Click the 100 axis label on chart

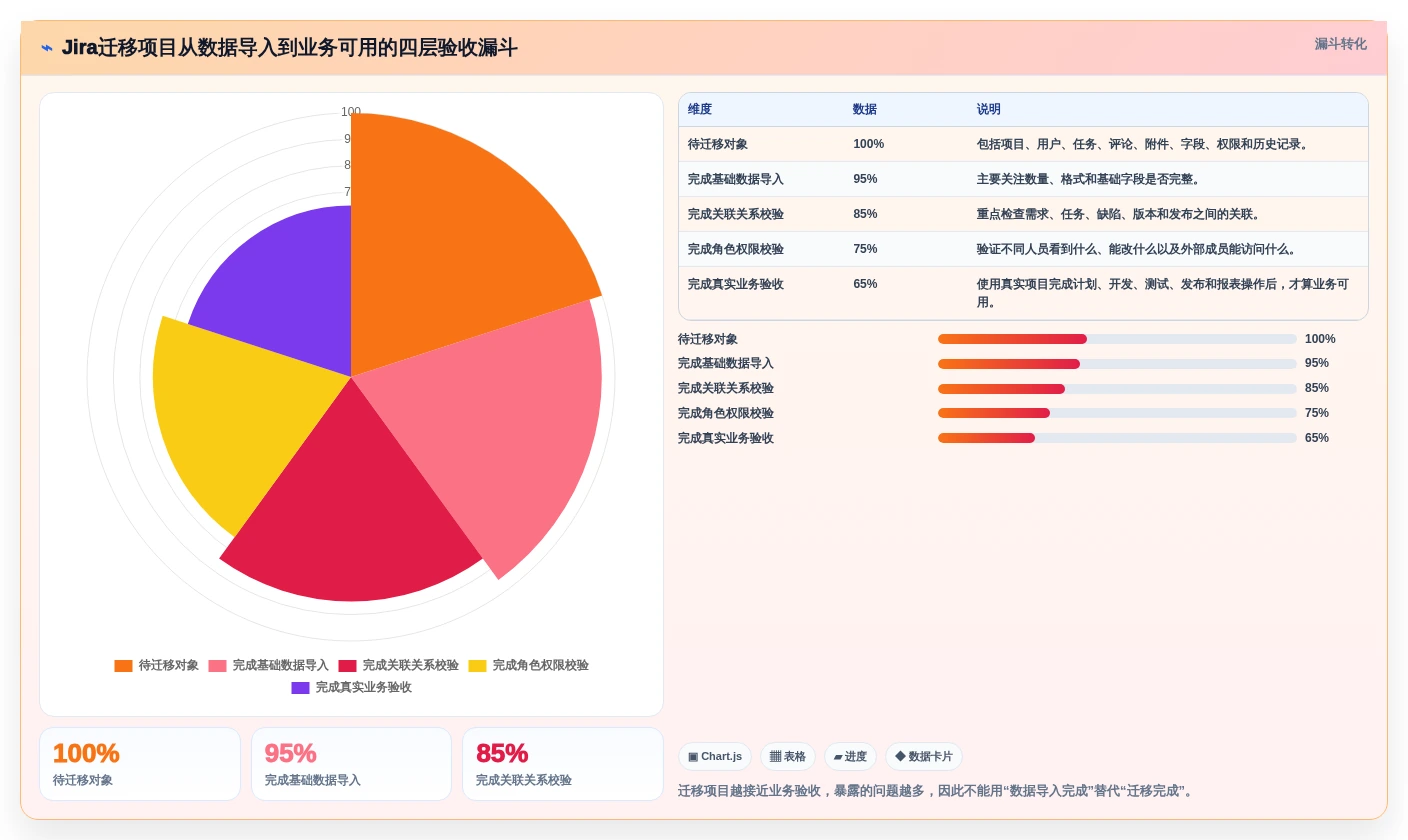tap(351, 112)
